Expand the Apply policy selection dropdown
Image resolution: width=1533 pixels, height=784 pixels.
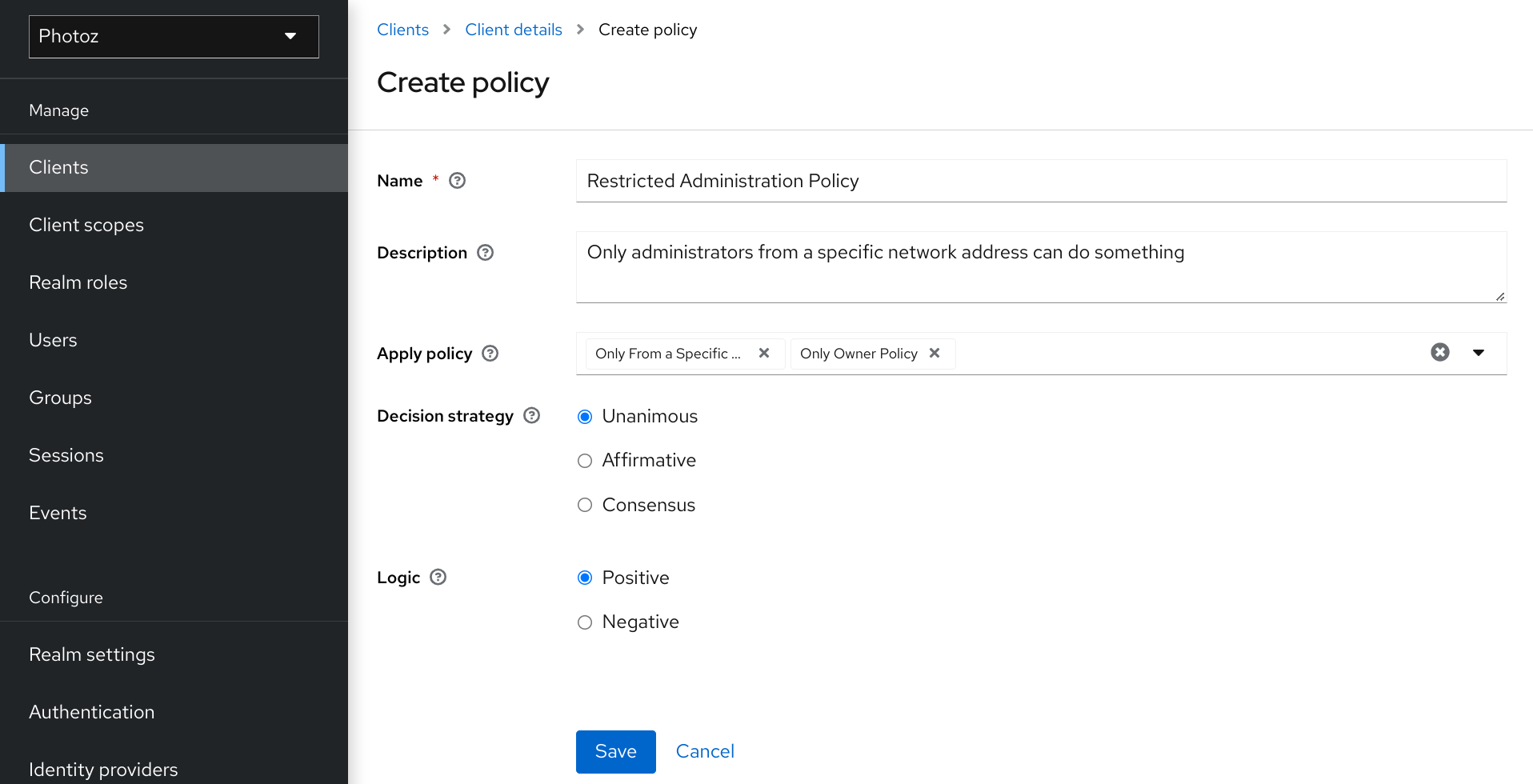pyautogui.click(x=1479, y=353)
